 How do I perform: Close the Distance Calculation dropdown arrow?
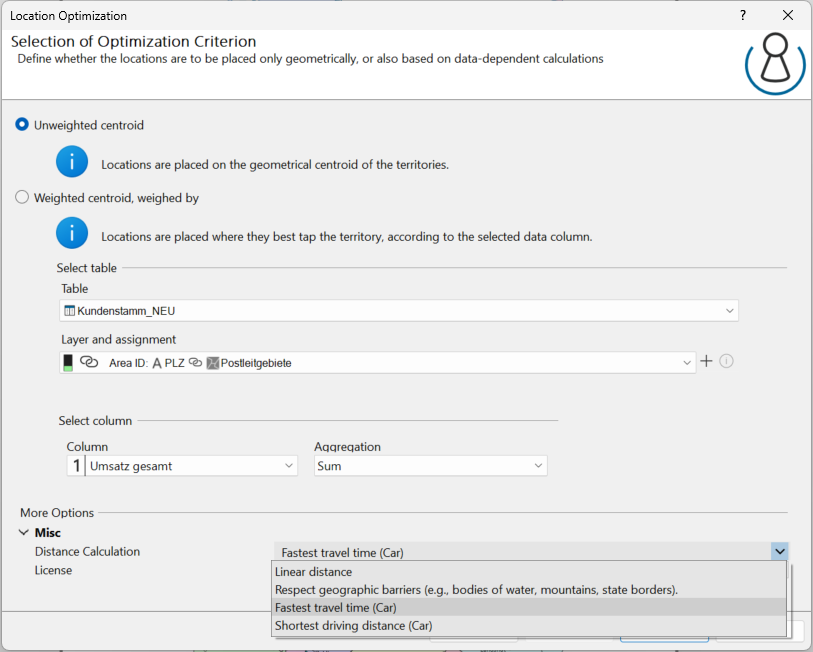coord(779,552)
